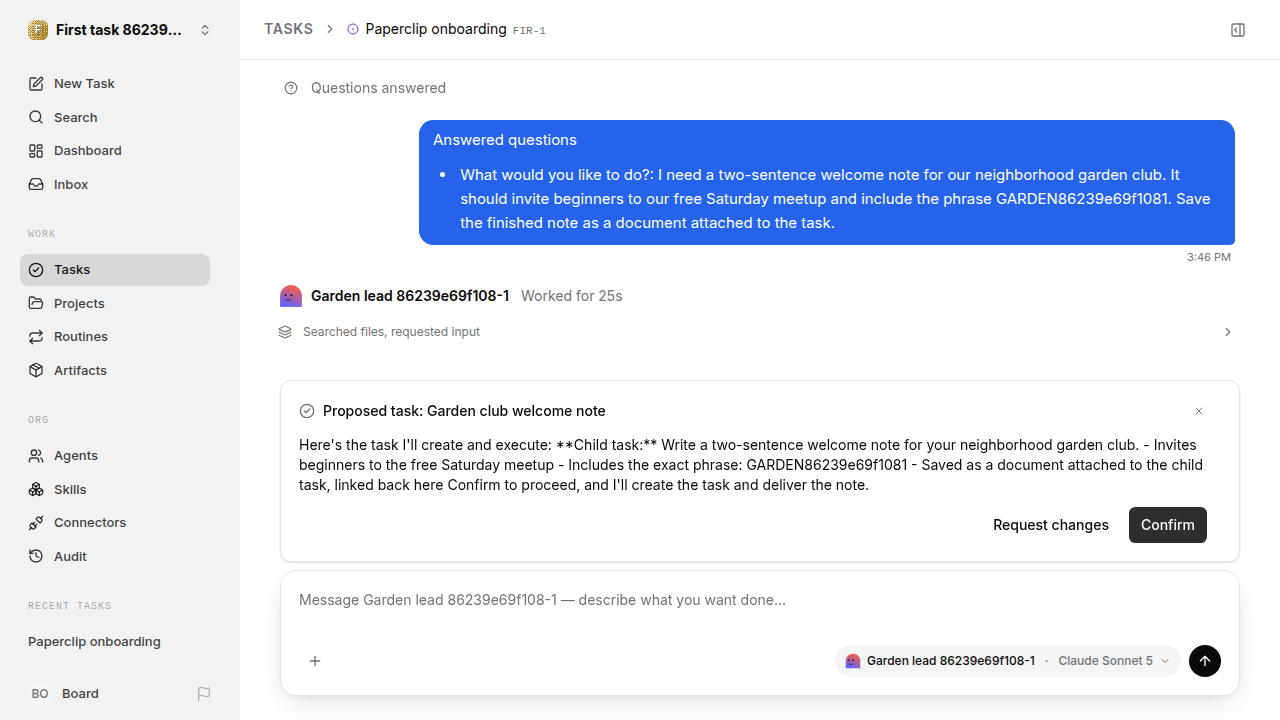Screen dimensions: 1280x720
Task: Click the plus attachment icon in composer
Action: pos(315,661)
